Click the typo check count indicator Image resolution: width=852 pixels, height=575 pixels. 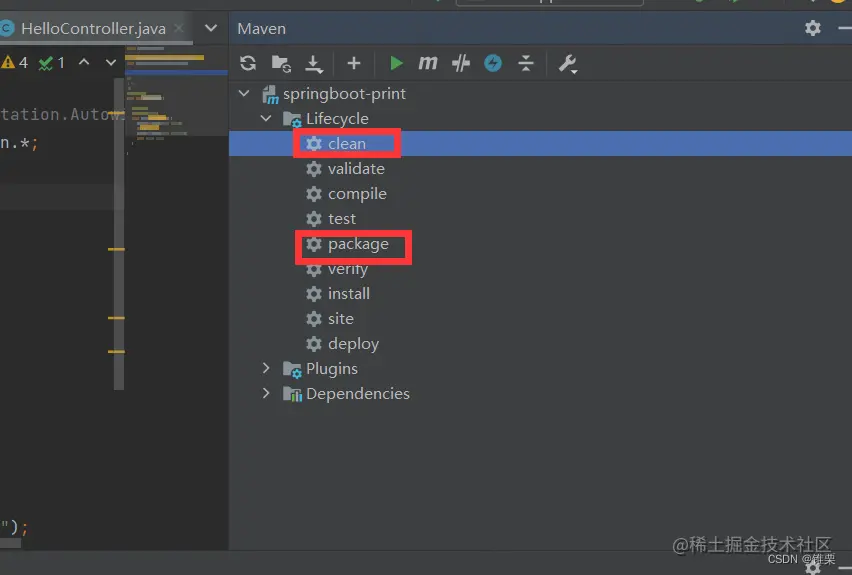(52, 62)
